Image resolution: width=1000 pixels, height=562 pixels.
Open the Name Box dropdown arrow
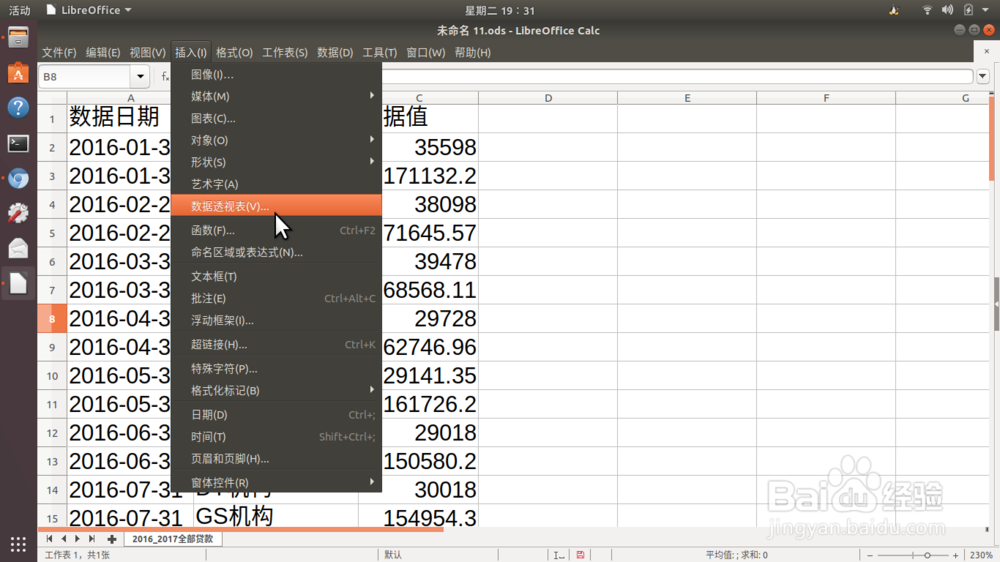140,77
